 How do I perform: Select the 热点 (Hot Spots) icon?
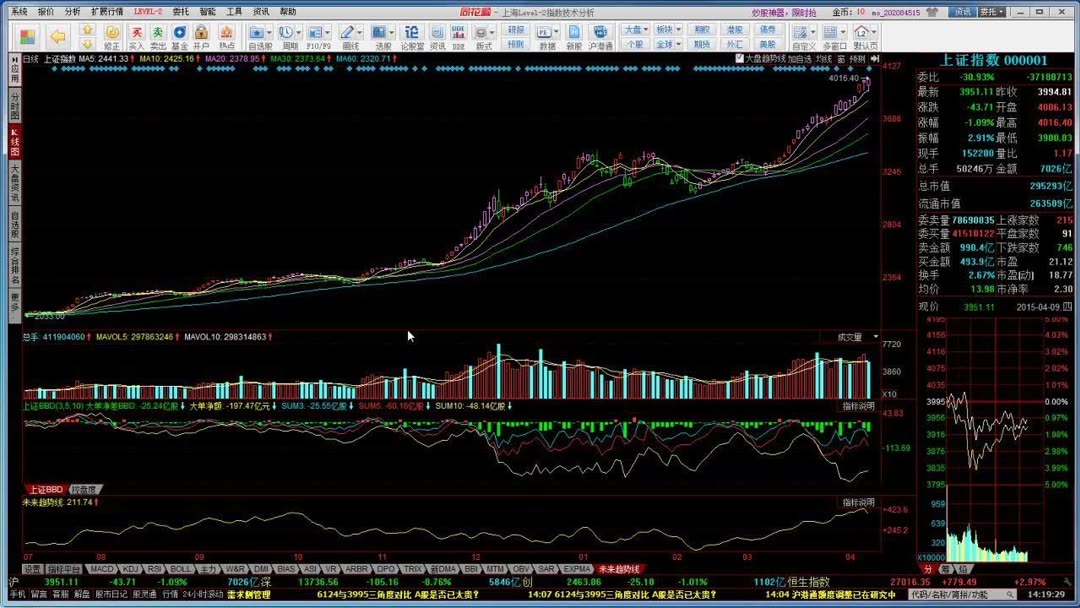[225, 30]
